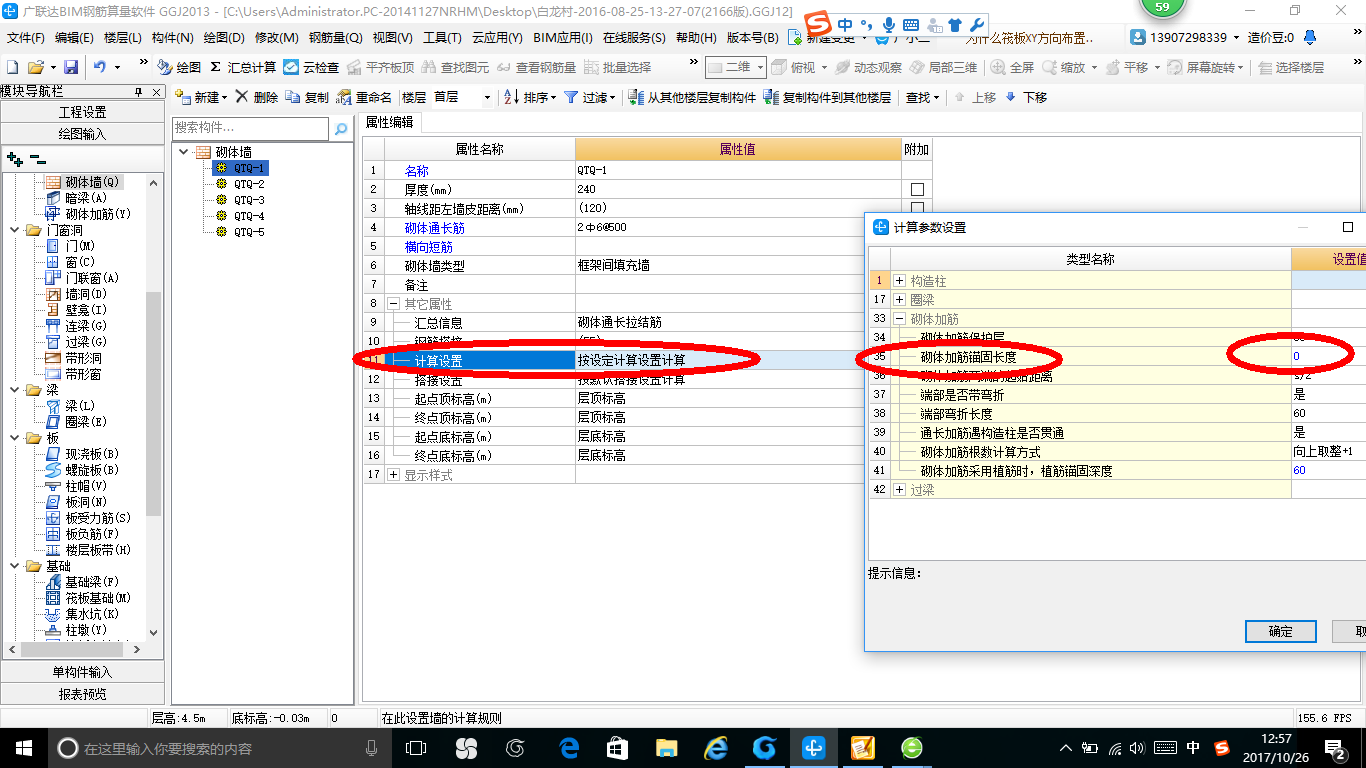1366x768 pixels.
Task: Click the 单构件输入 button
Action: pyautogui.click(x=82, y=672)
